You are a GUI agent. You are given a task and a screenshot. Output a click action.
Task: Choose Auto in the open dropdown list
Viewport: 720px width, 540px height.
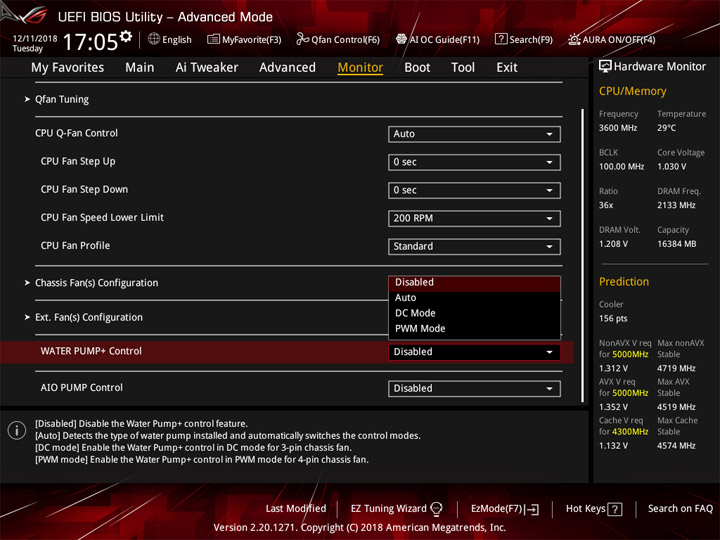(x=474, y=298)
